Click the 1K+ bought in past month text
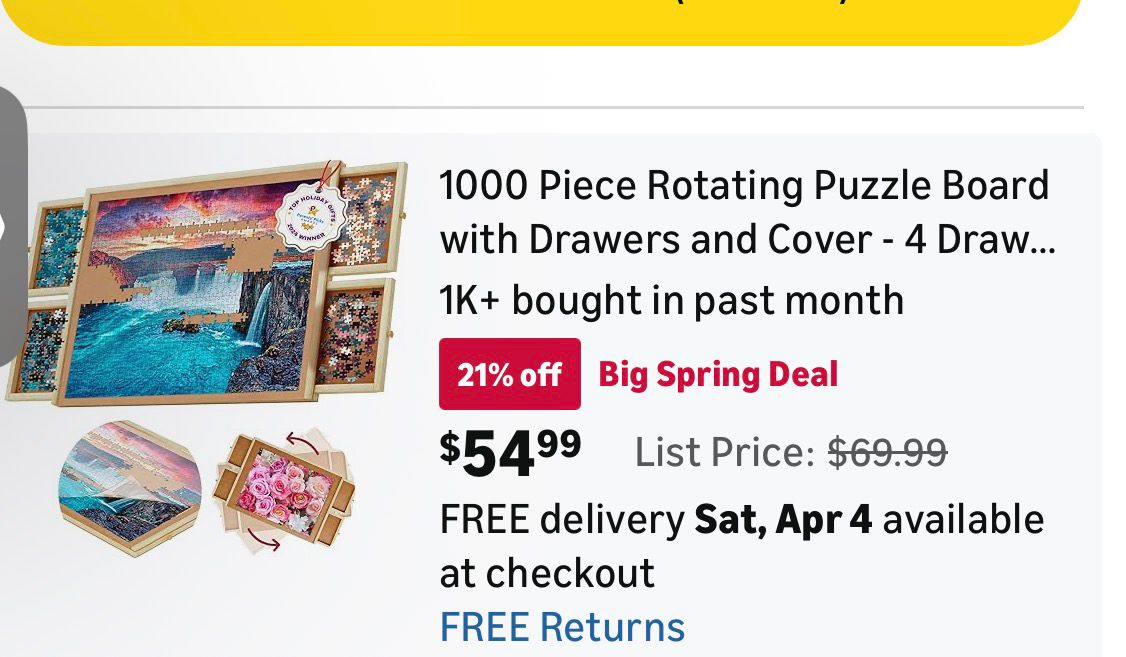Viewport: 1126px width, 657px height. point(671,300)
